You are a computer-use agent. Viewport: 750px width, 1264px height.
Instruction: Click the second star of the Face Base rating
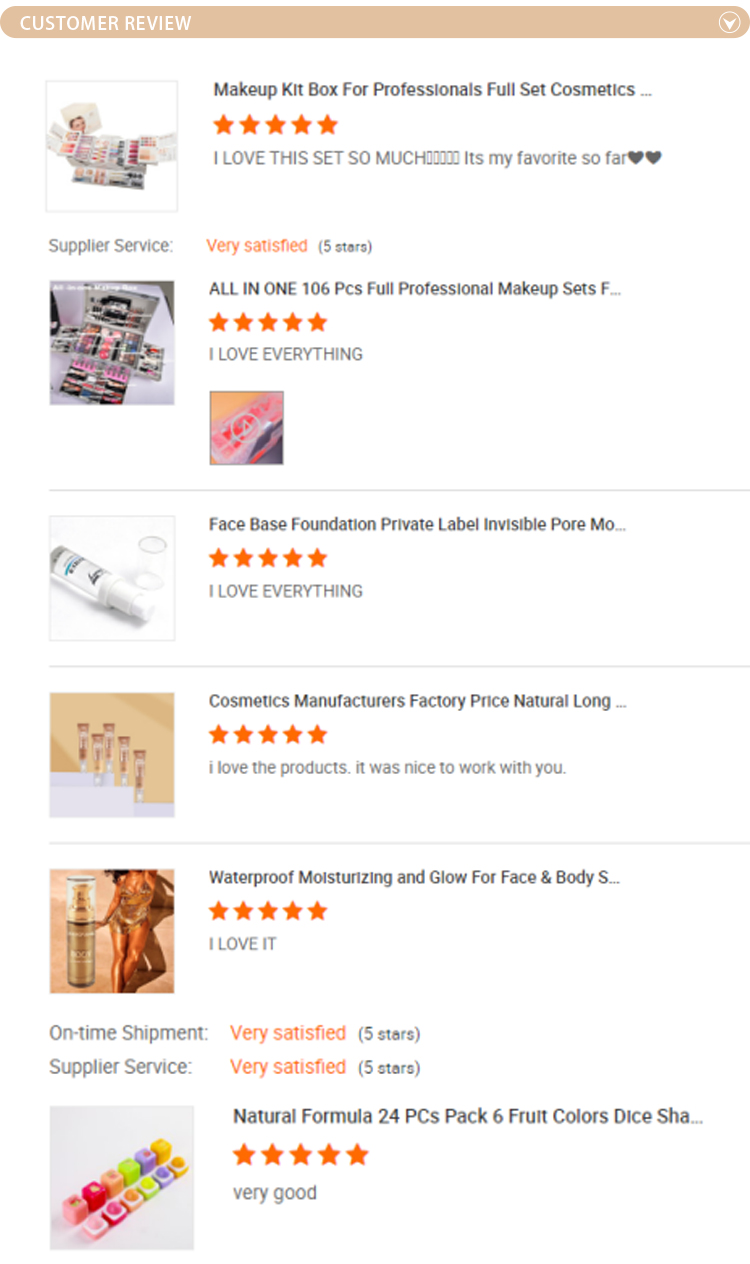coord(243,558)
